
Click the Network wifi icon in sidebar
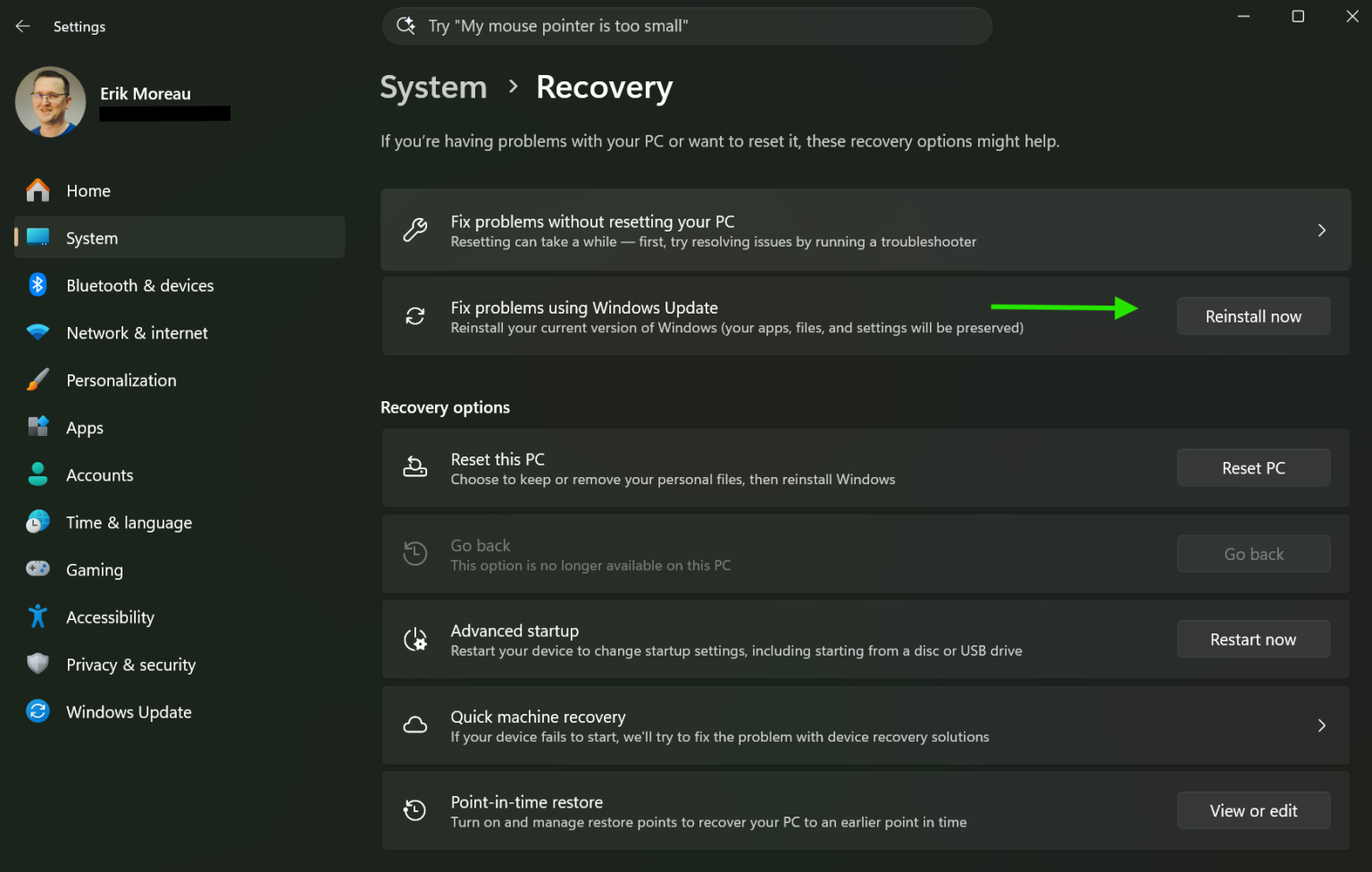point(38,332)
